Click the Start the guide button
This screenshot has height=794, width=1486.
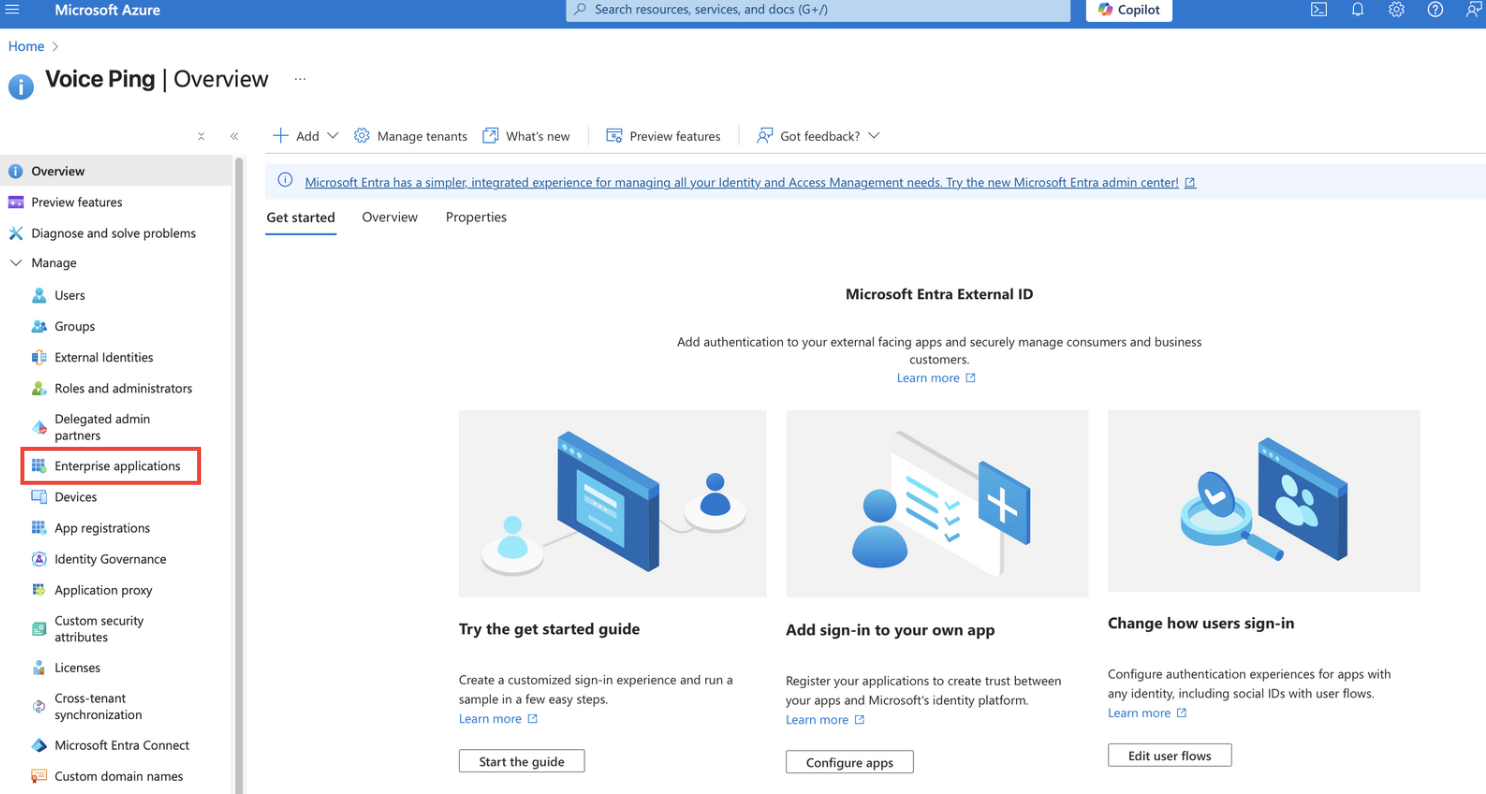click(x=521, y=761)
